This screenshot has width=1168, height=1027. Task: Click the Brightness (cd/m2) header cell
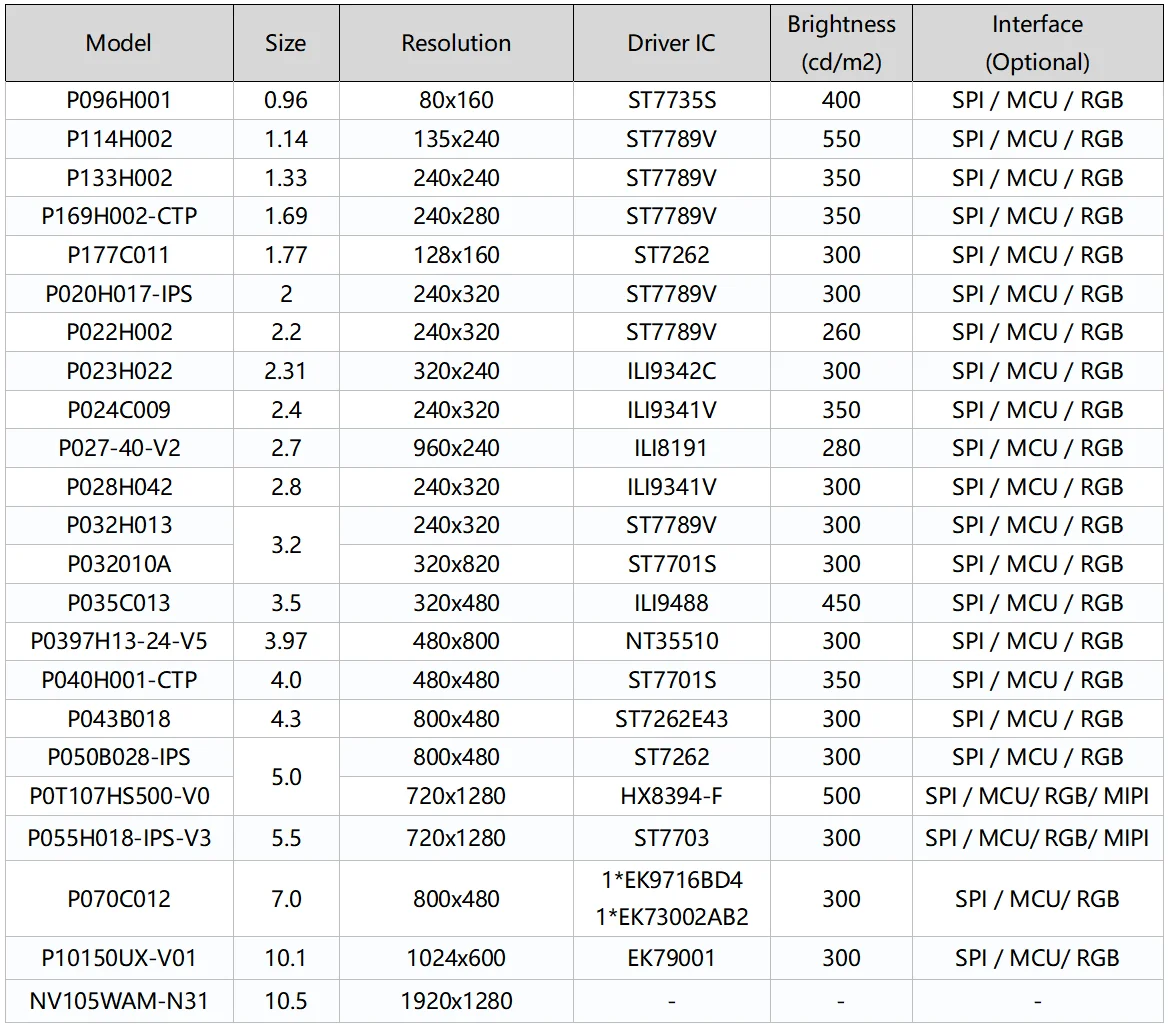click(841, 43)
